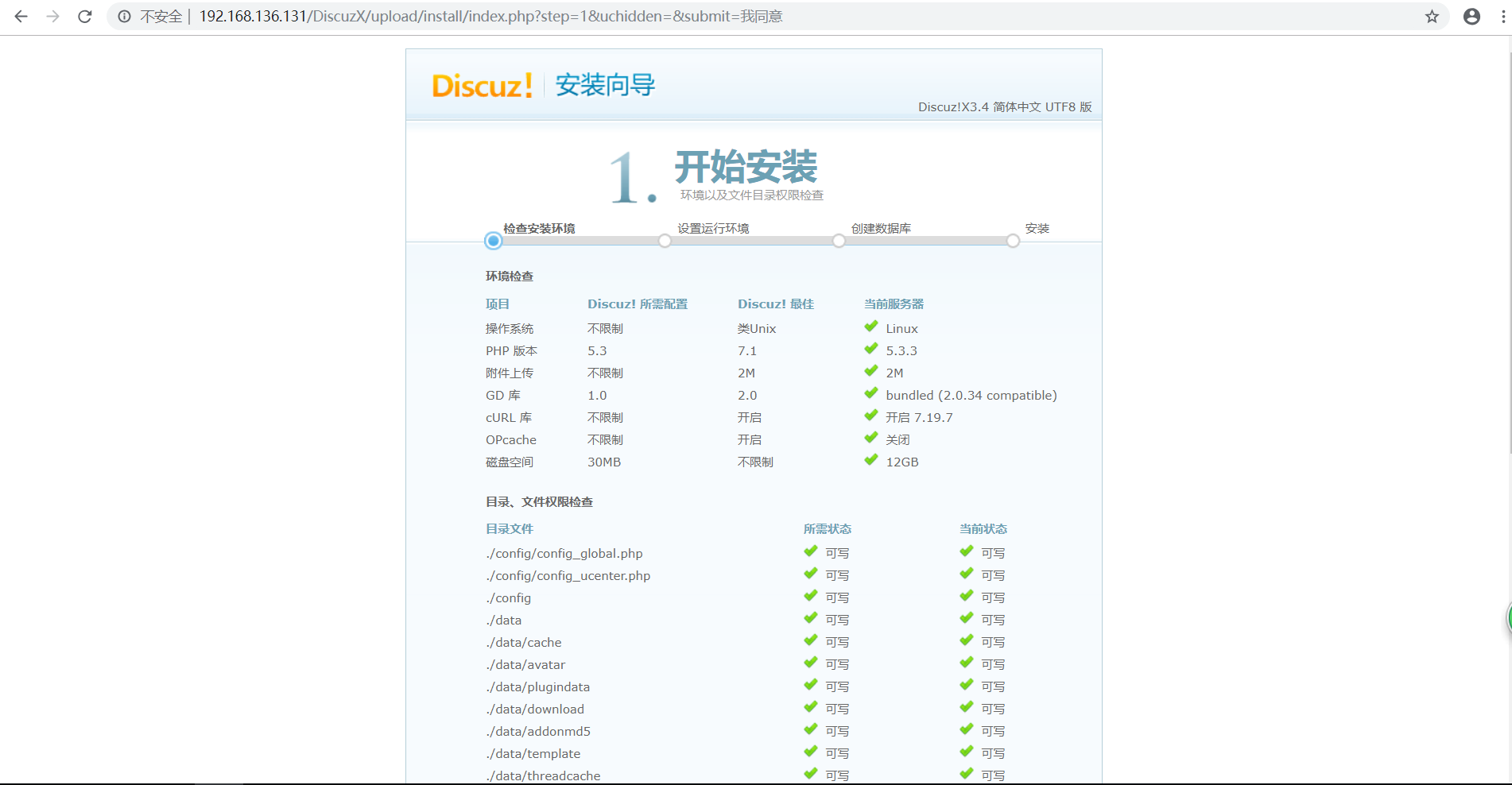The height and width of the screenshot is (785, 1512).
Task: Open the browser profile account icon
Action: pos(1471,16)
